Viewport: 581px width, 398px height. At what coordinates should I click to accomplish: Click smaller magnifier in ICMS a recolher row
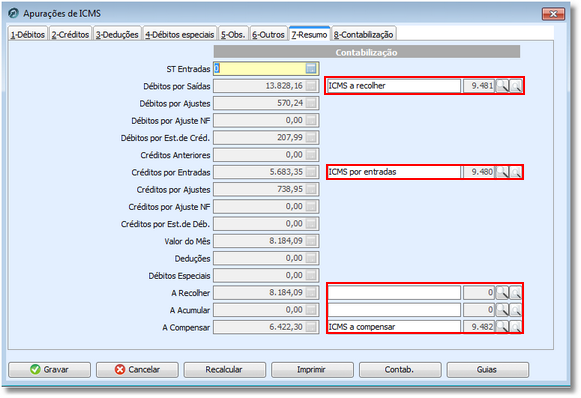(x=516, y=86)
